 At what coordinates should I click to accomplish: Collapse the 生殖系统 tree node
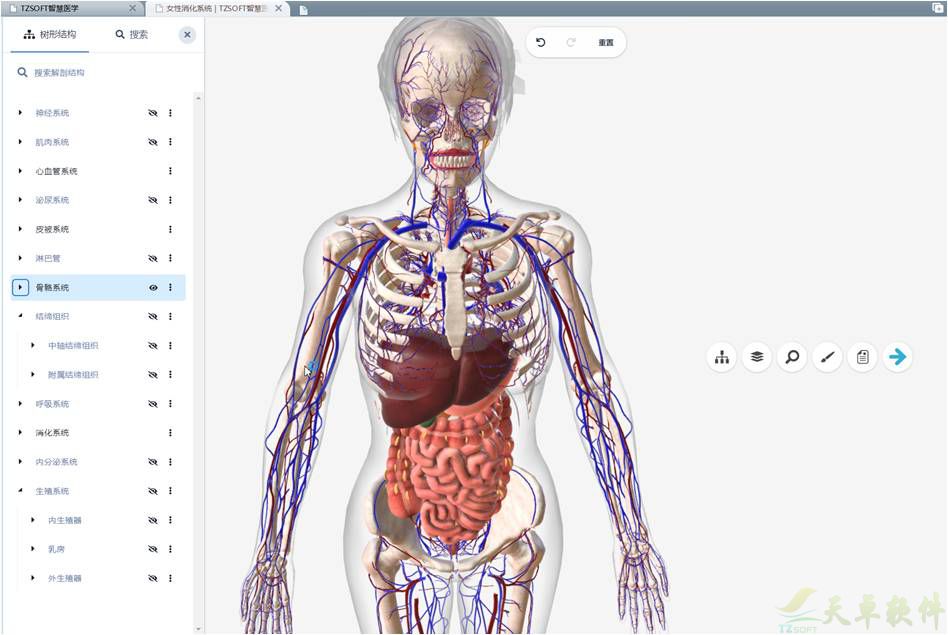click(x=20, y=491)
